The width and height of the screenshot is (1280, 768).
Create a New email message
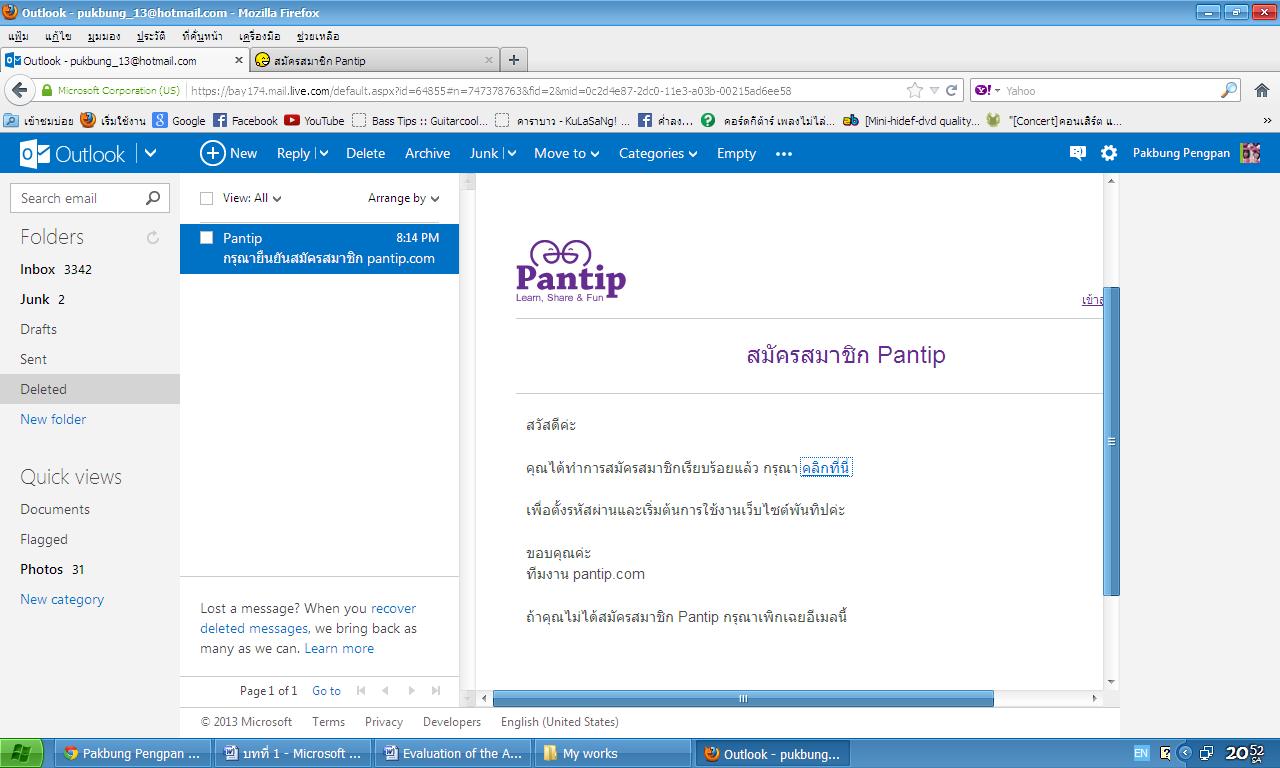click(x=229, y=153)
